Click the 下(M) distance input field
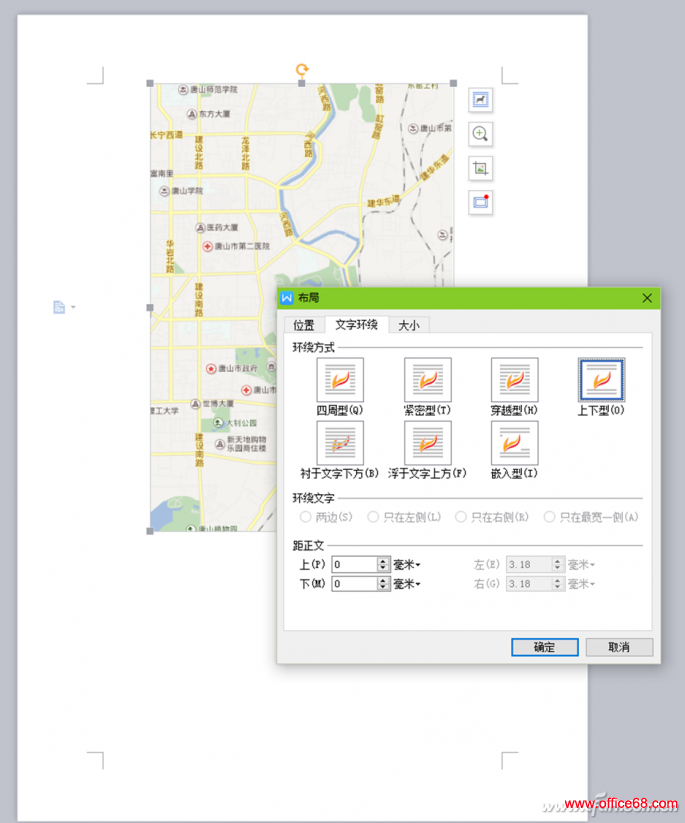Viewport: 685px width, 823px height. pyautogui.click(x=355, y=583)
